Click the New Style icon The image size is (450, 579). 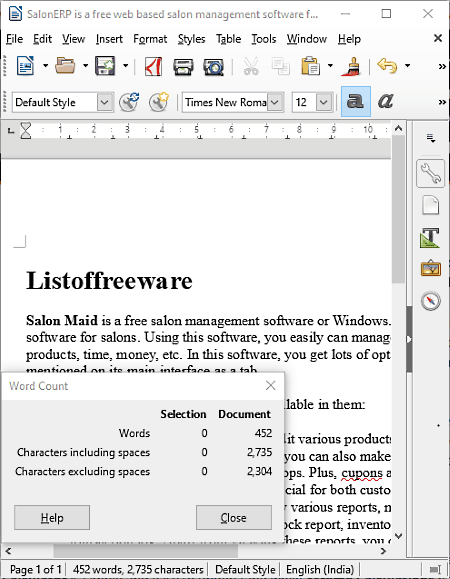point(159,102)
